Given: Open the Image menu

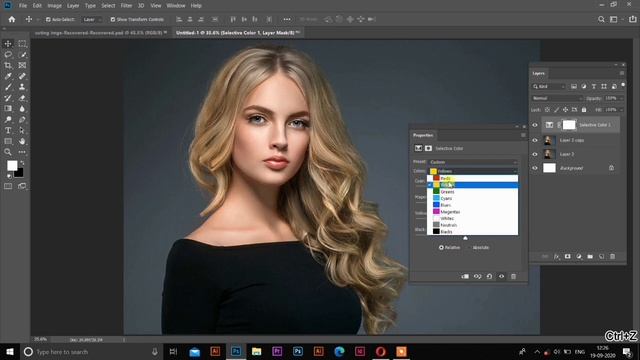Looking at the screenshot, I should 54,6.
